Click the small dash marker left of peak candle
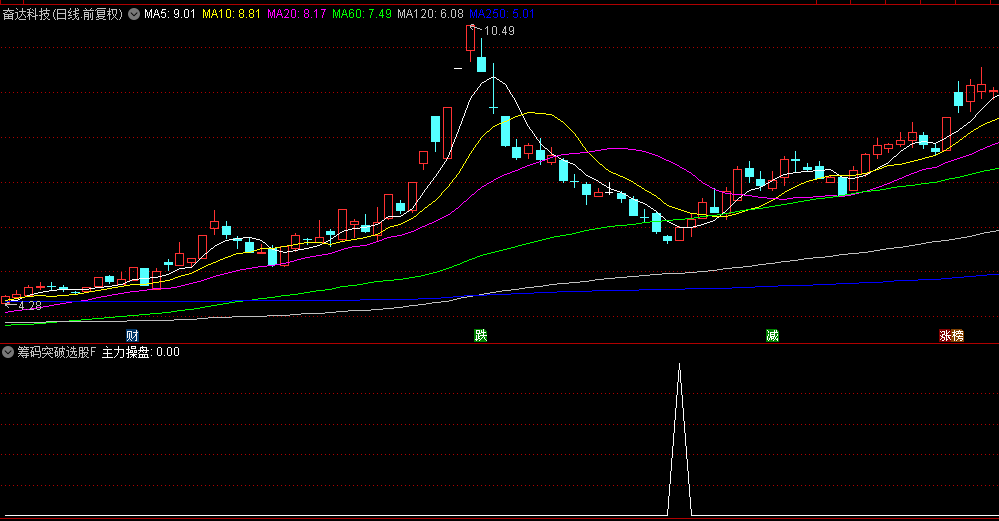This screenshot has height=521, width=999. (458, 68)
